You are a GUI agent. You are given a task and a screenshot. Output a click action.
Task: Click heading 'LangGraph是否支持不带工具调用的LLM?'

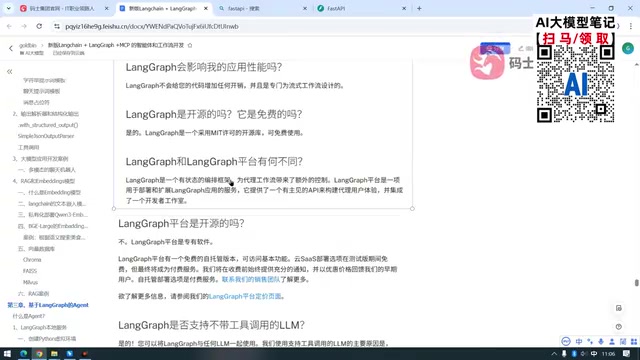211,325
